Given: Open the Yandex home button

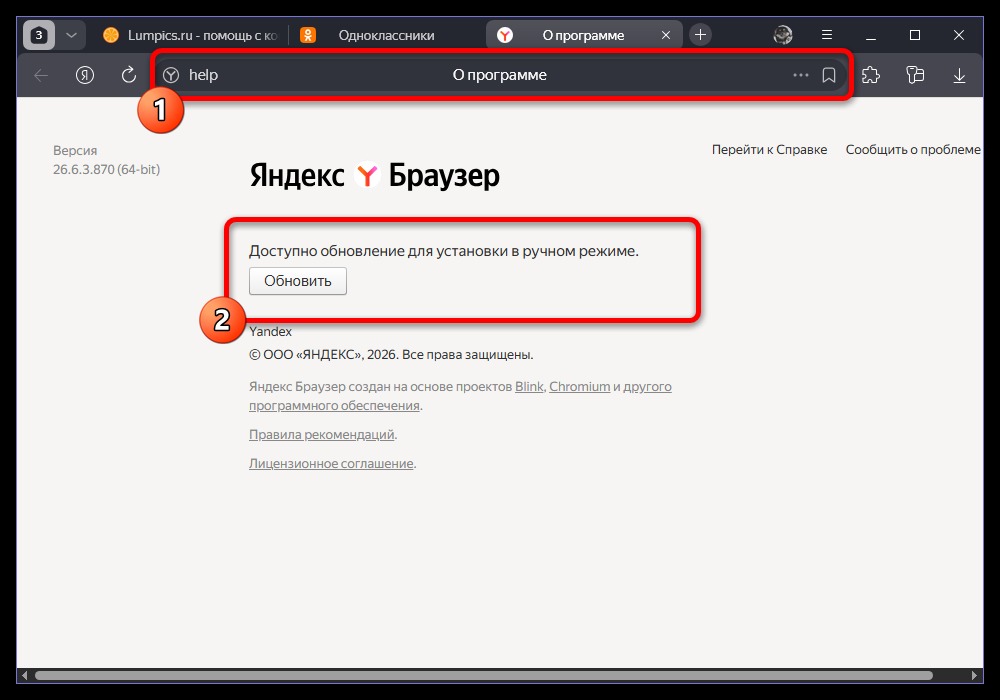Looking at the screenshot, I should (x=85, y=75).
